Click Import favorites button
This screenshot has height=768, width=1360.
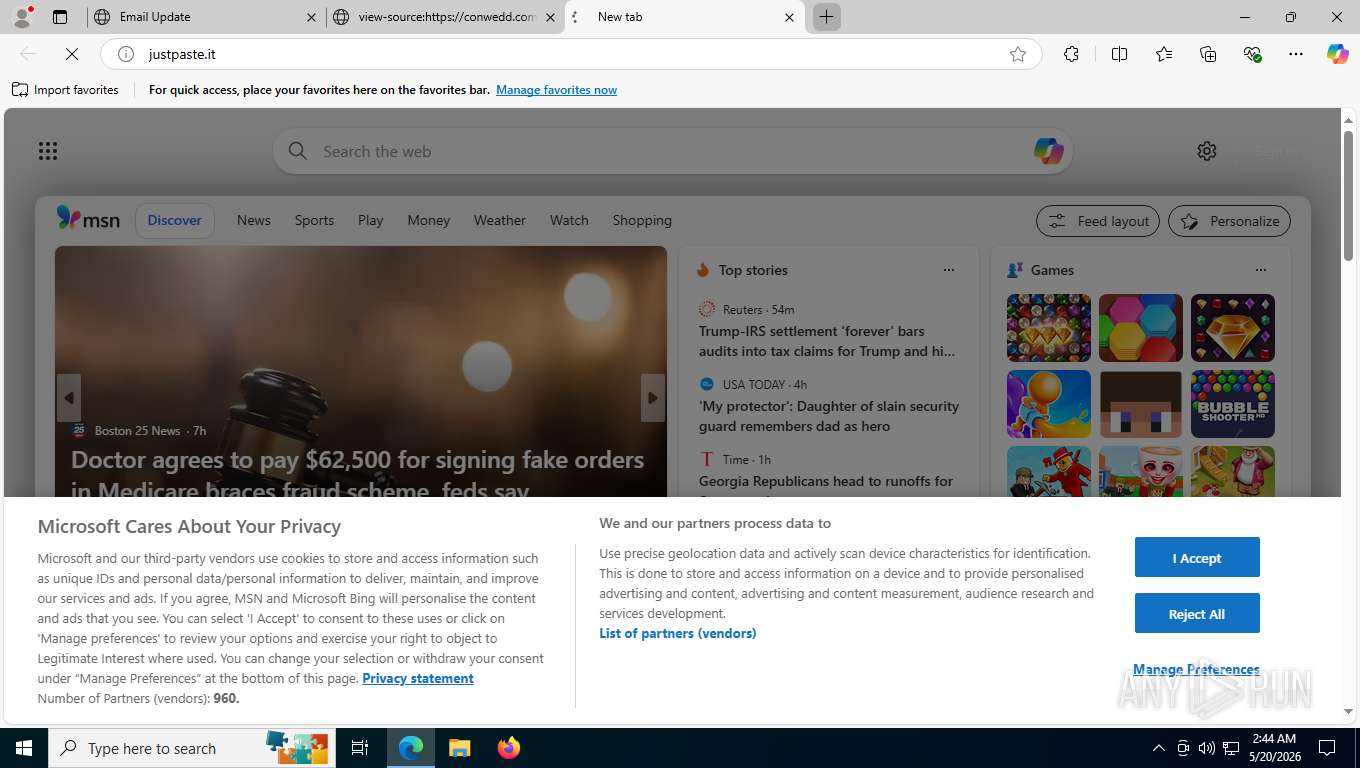click(x=65, y=90)
